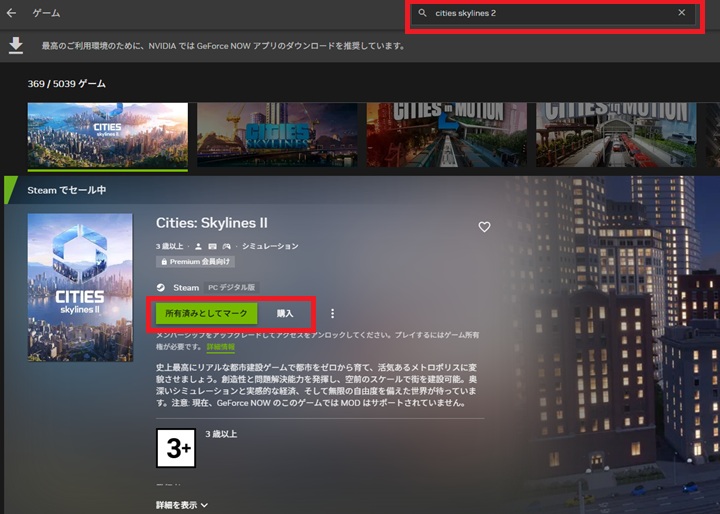The height and width of the screenshot is (514, 720).
Task: Select the Cities: Skylines II thumbnail
Action: (x=107, y=134)
